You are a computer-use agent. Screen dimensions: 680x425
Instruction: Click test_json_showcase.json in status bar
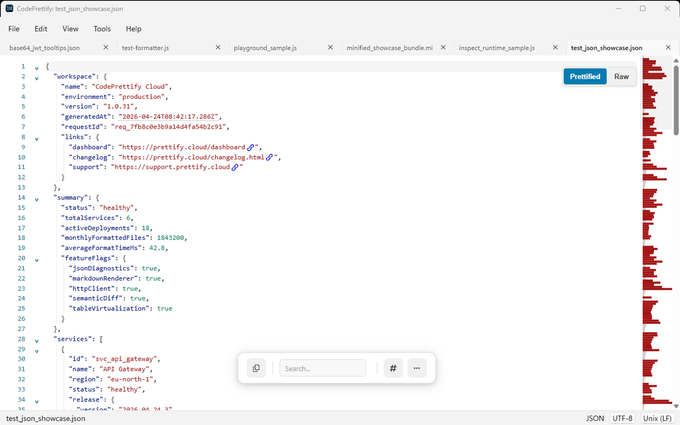46,418
